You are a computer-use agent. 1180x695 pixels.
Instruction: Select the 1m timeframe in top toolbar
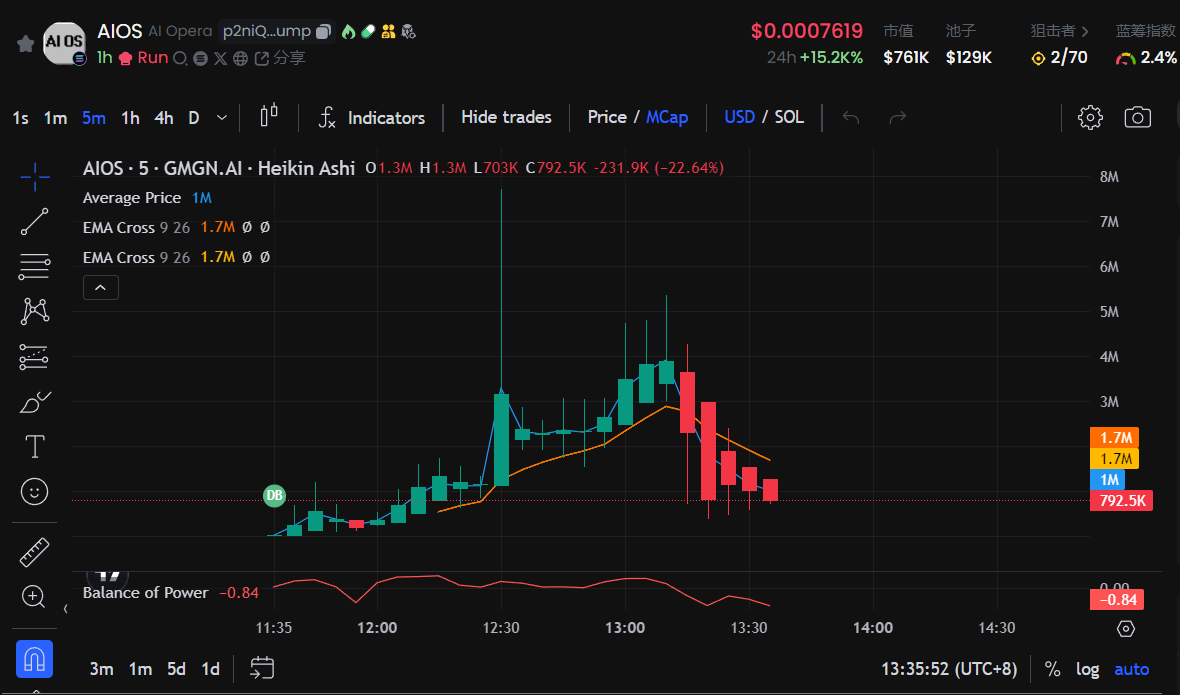pos(55,118)
